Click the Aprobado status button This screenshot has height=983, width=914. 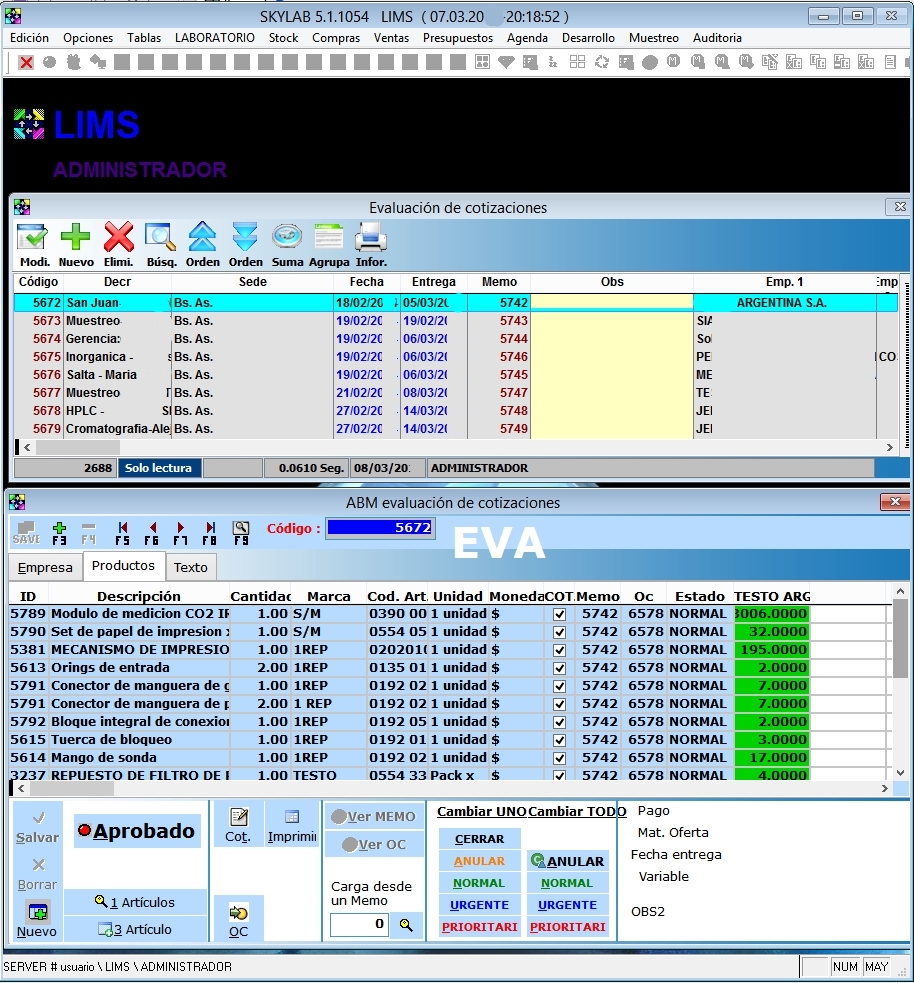tap(137, 831)
